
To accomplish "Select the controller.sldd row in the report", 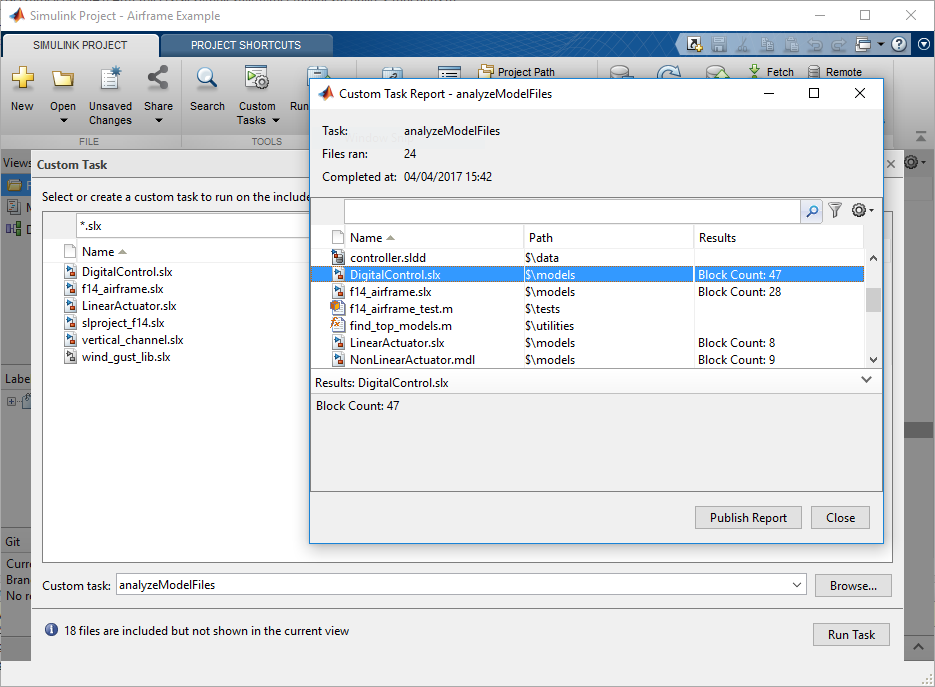I will pos(587,258).
